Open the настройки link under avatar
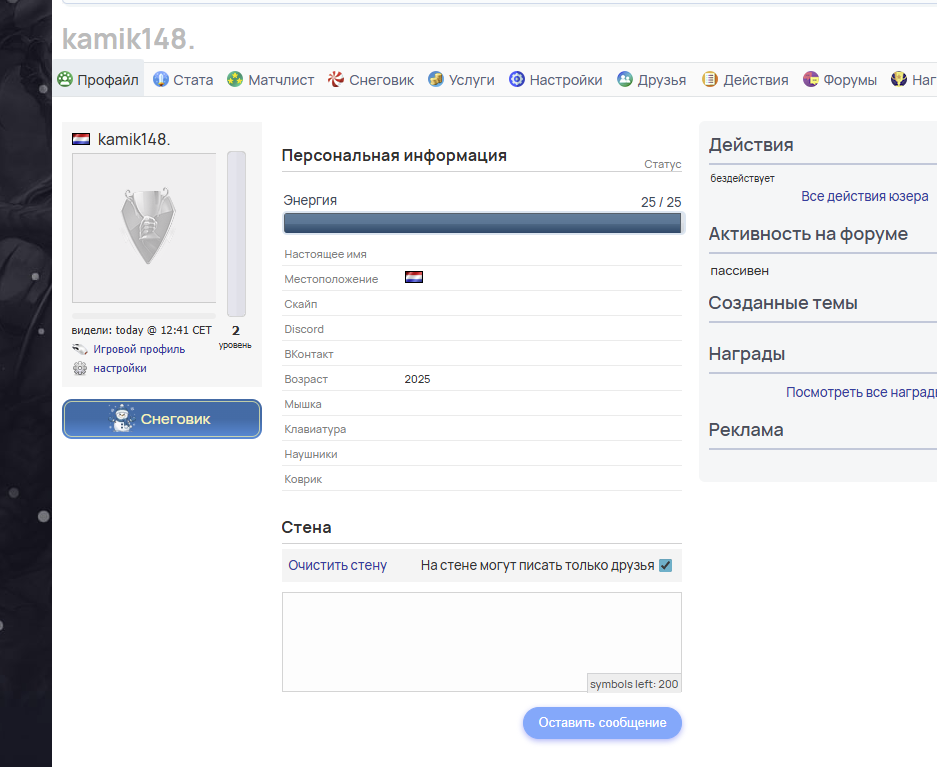 click(120, 369)
